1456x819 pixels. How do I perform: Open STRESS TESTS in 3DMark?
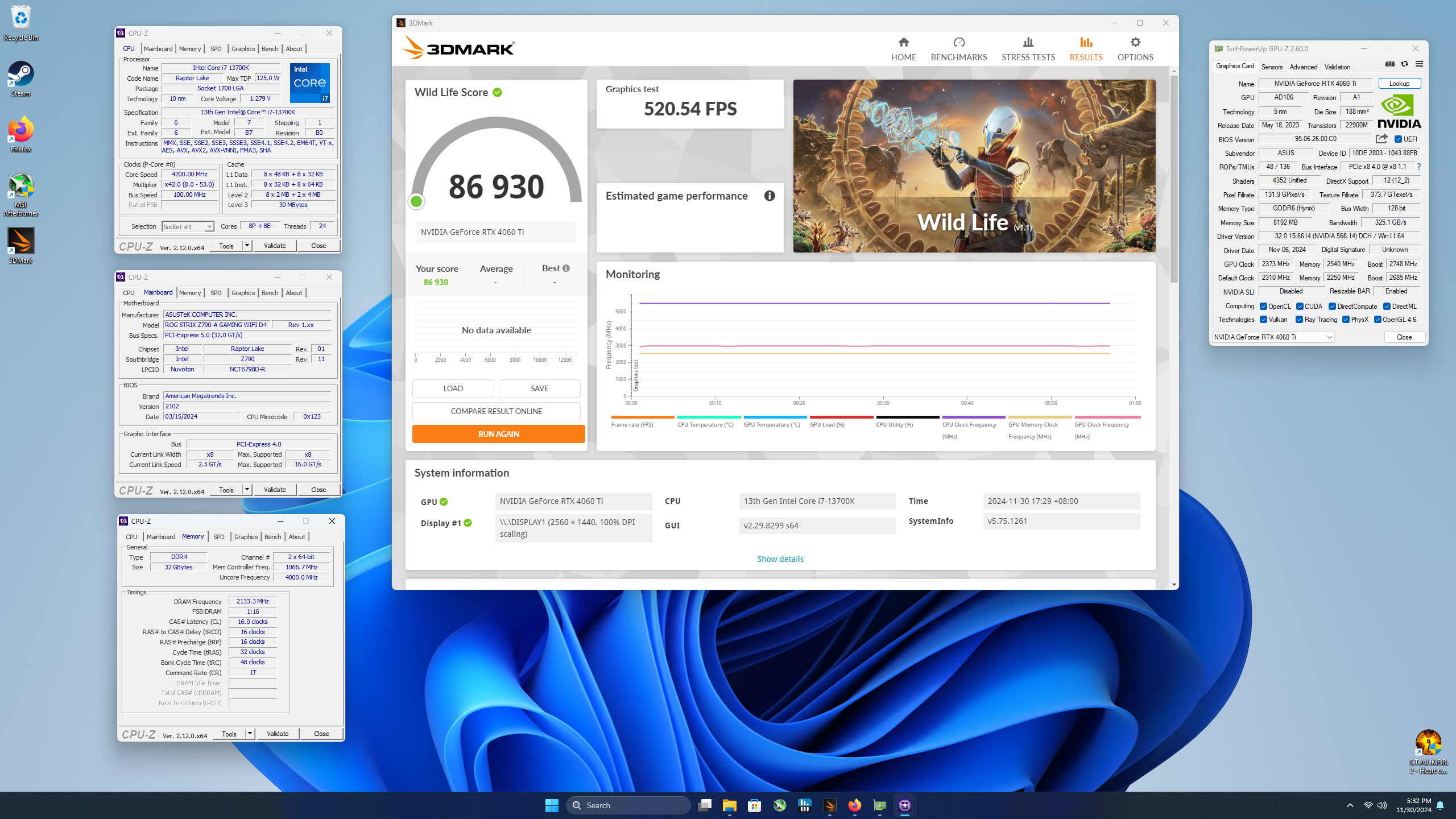pos(1028,49)
